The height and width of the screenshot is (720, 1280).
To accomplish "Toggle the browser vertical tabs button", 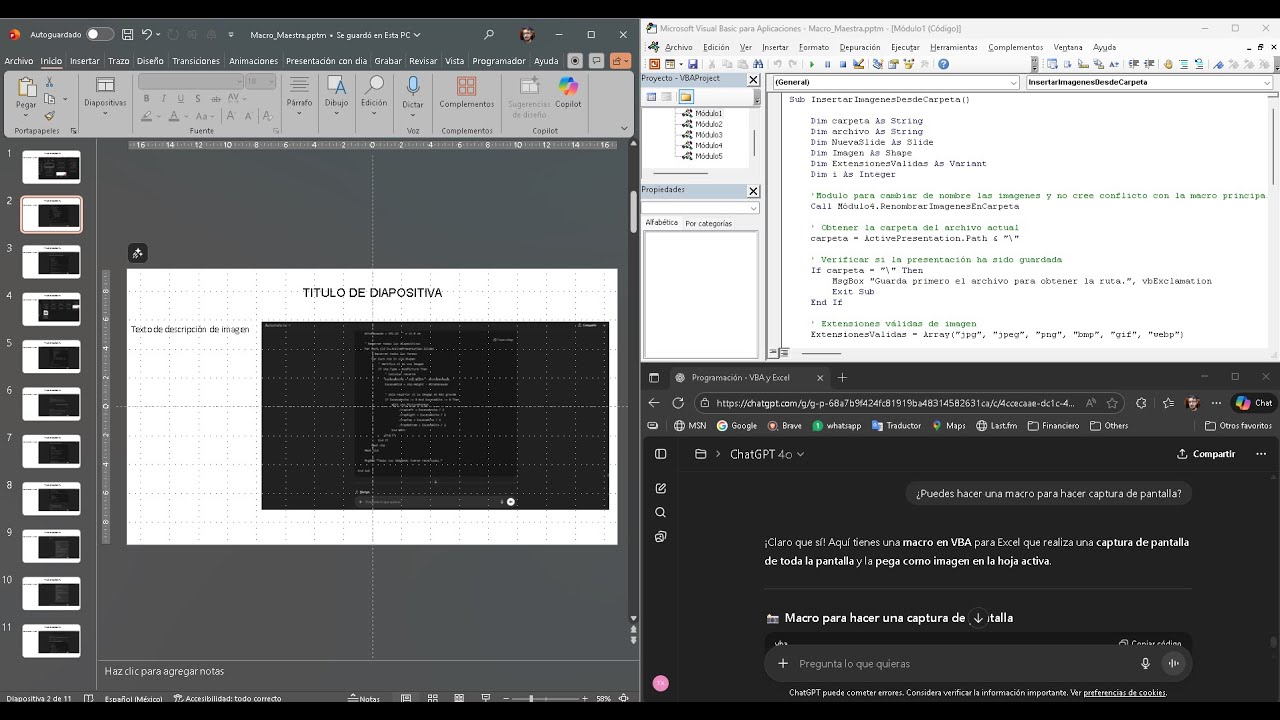I will (654, 378).
